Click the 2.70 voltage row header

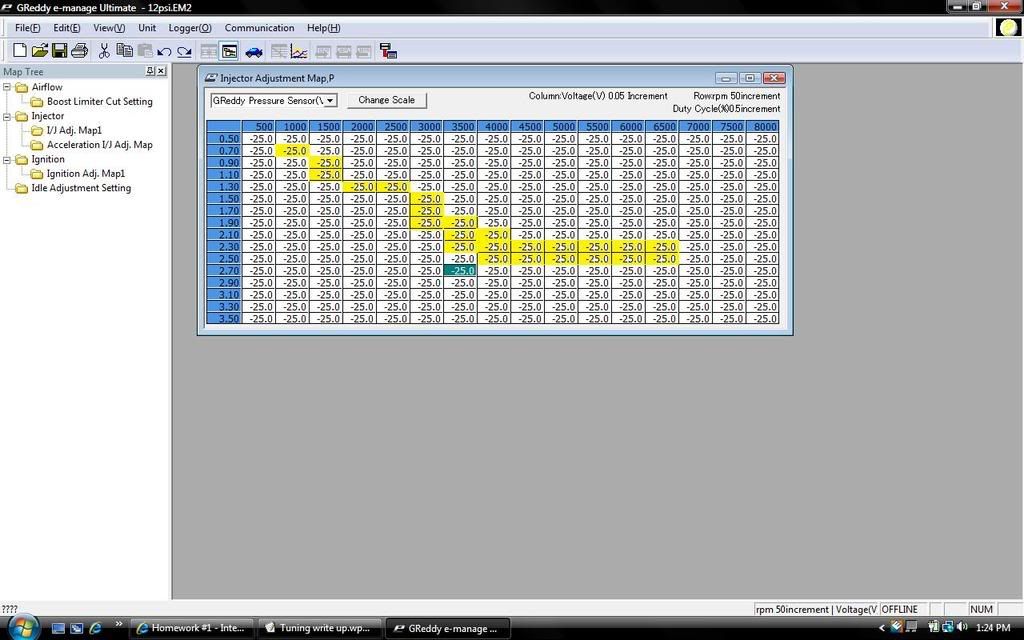224,270
